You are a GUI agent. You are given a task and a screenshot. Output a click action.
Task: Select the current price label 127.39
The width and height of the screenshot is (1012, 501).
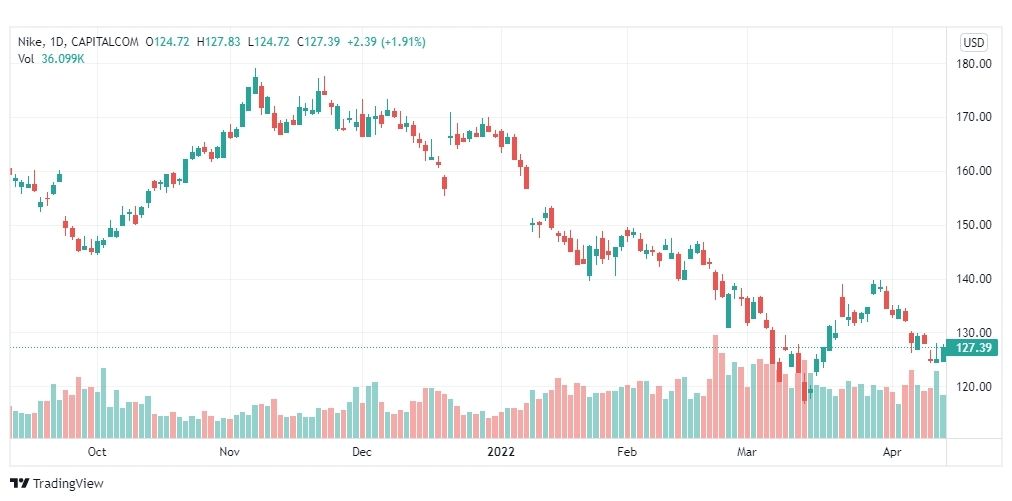click(971, 348)
